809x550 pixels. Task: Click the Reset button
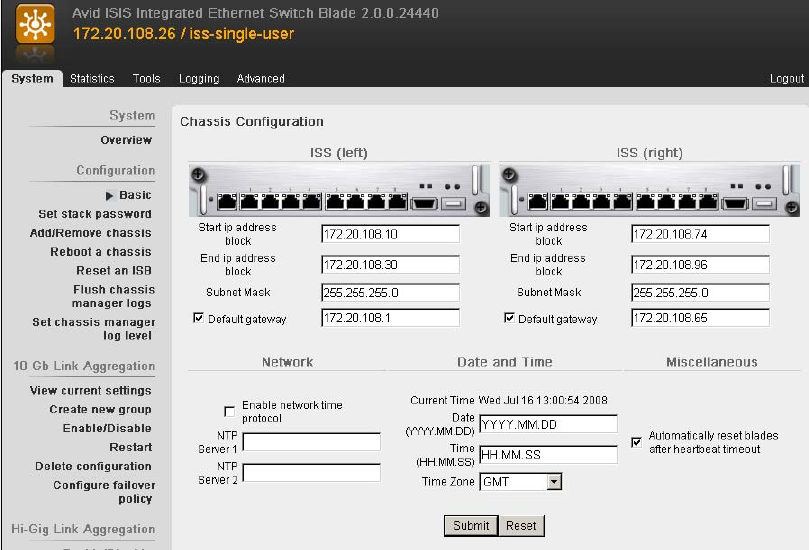(521, 526)
